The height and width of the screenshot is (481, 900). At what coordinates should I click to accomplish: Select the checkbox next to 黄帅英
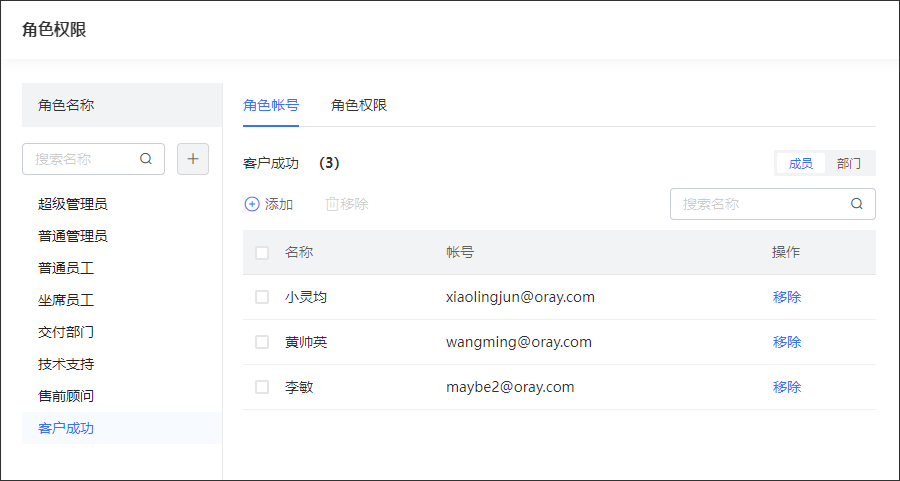point(262,342)
